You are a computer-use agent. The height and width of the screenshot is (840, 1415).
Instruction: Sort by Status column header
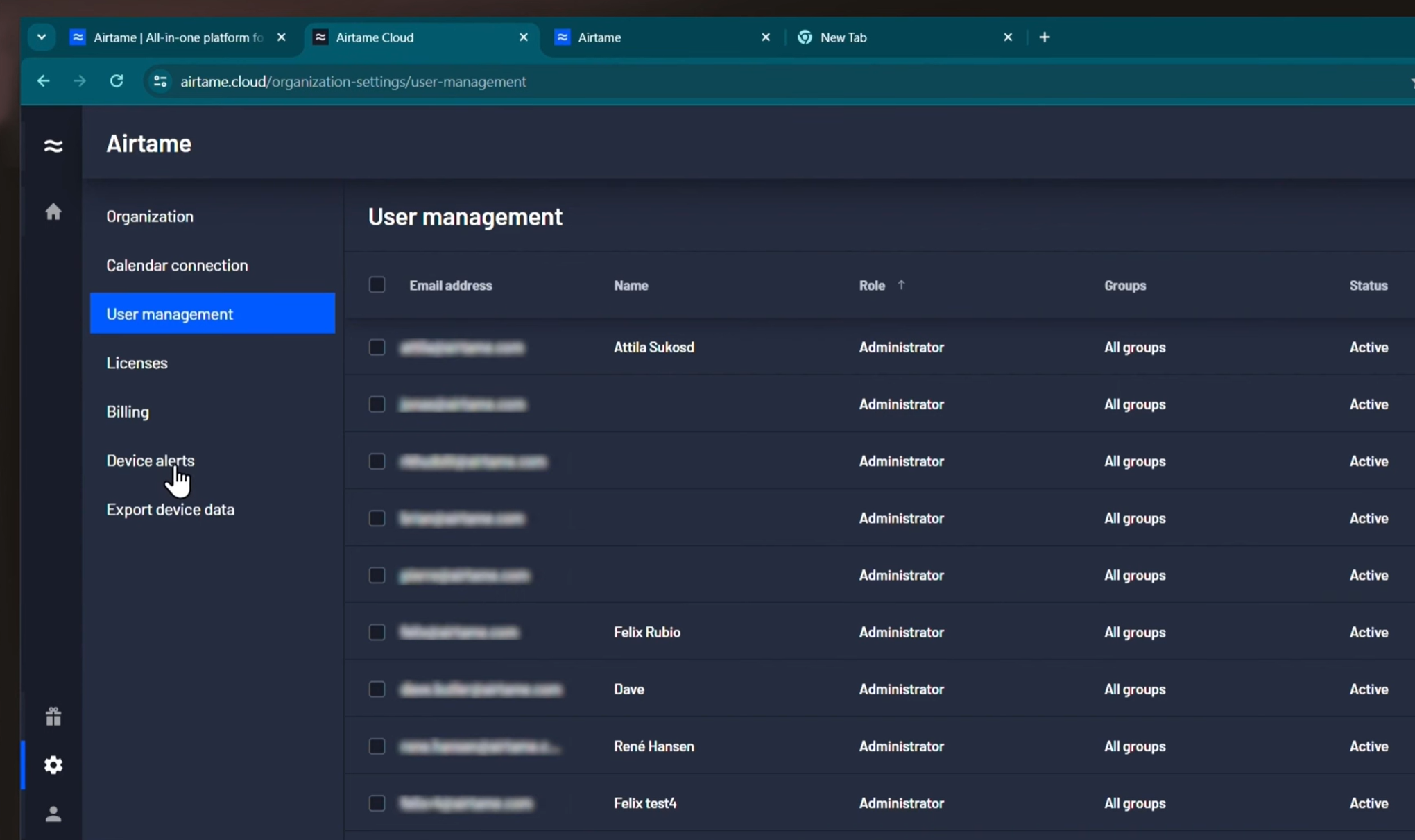coord(1369,285)
